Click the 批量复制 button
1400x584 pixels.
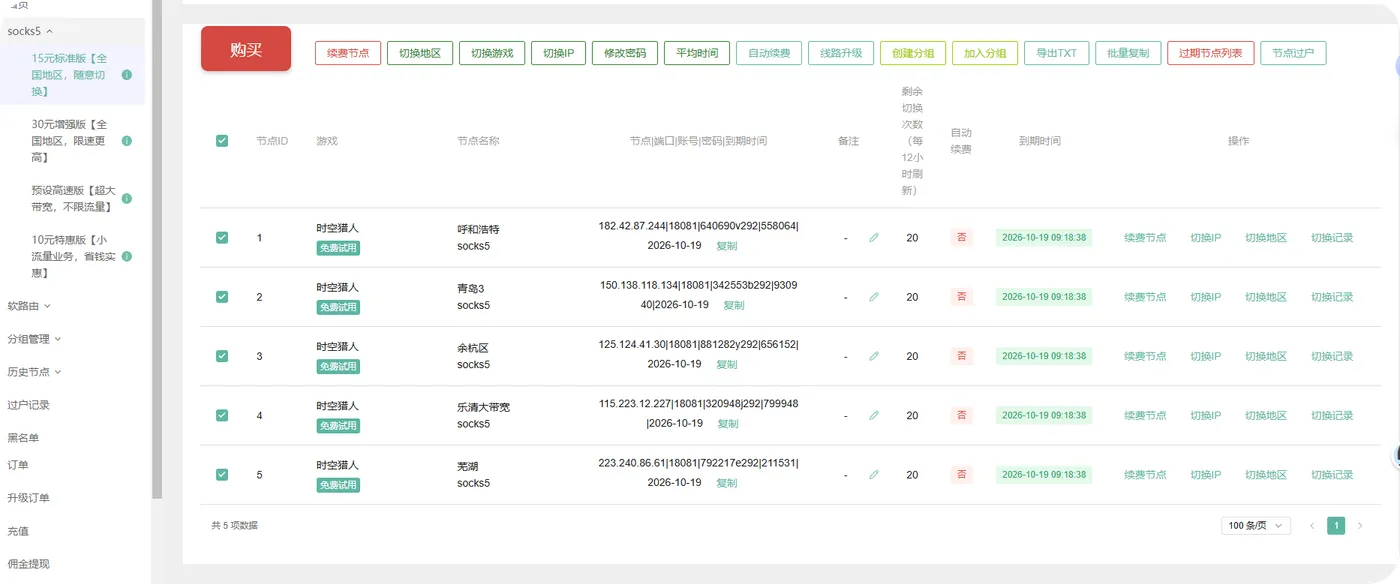click(x=1128, y=53)
